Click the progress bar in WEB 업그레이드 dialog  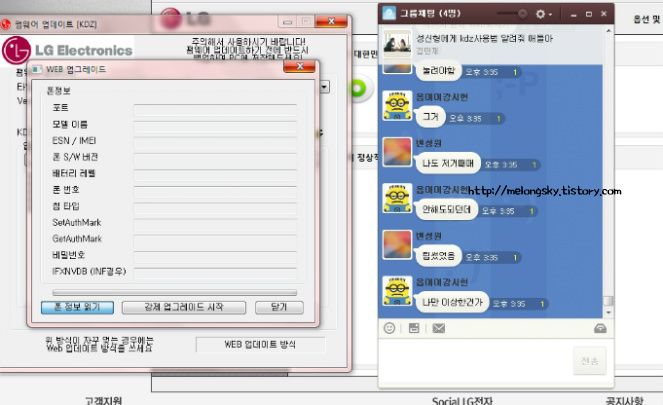pyautogui.click(x=175, y=293)
